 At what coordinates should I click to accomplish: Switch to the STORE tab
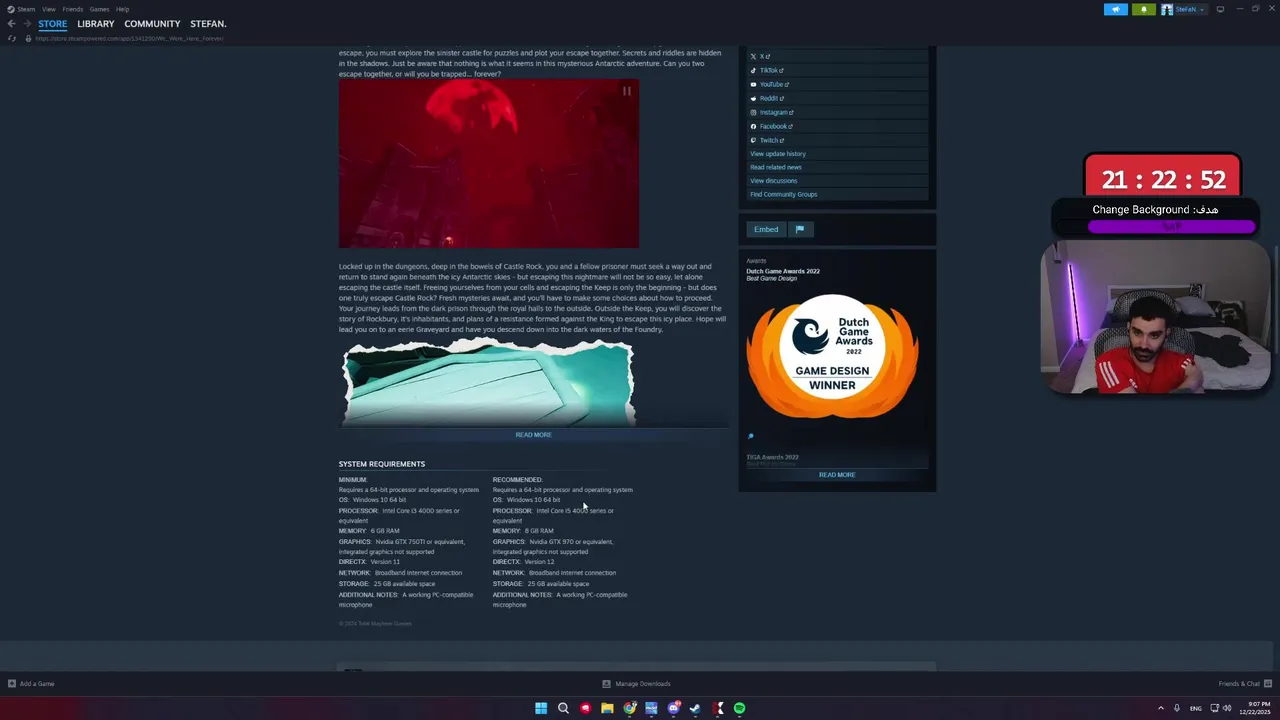53,24
